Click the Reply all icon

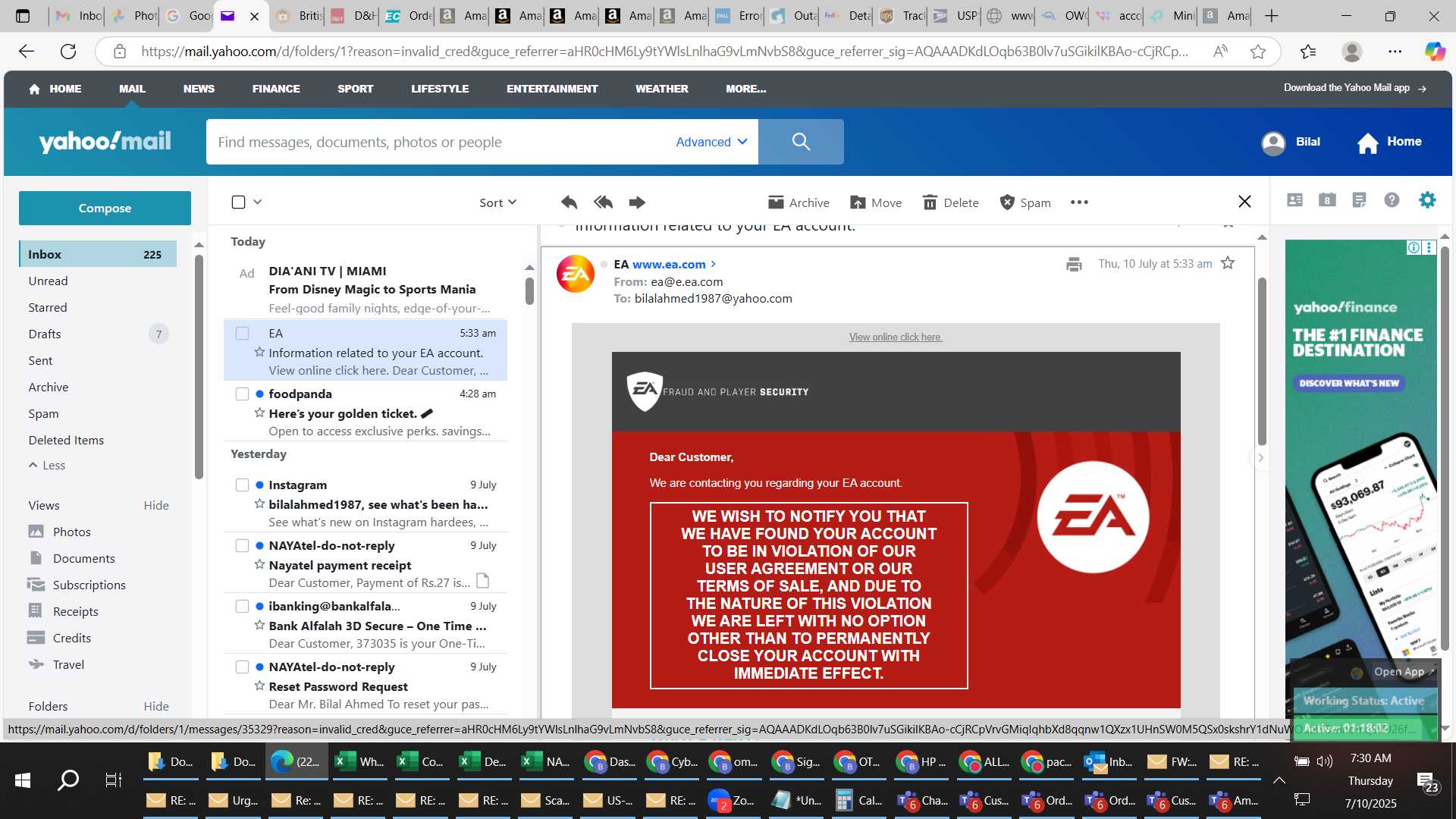point(604,202)
